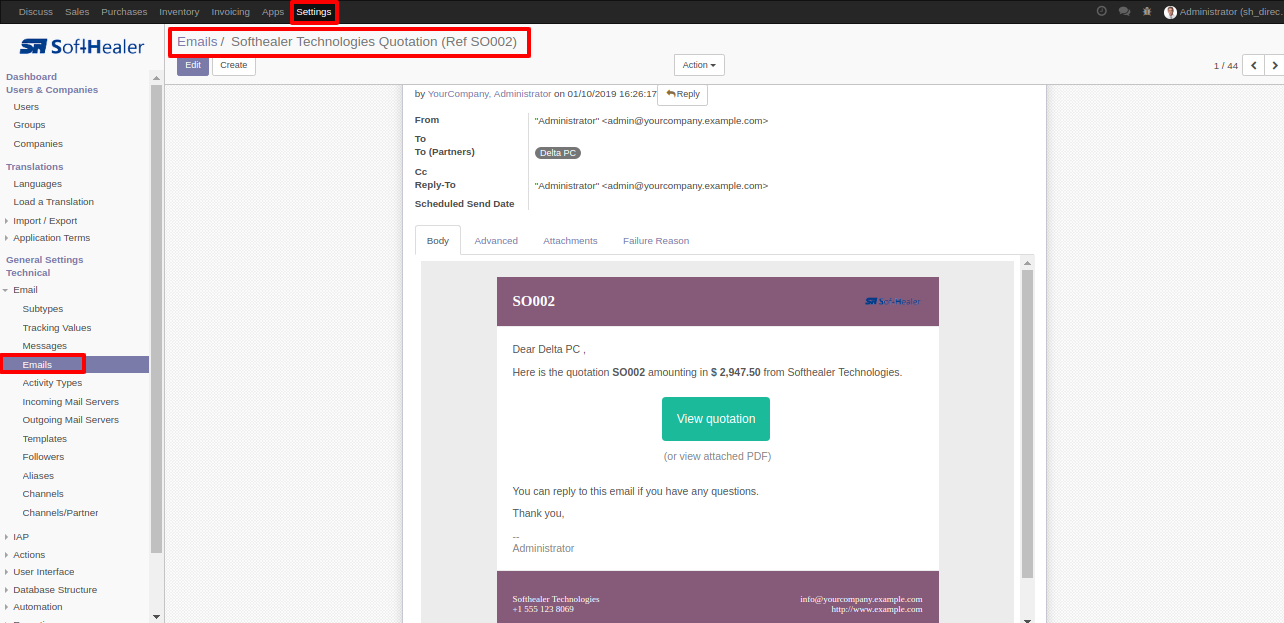Click the email body vertical scrollbar
Screen dimensions: 1284x623
click(x=1028, y=423)
